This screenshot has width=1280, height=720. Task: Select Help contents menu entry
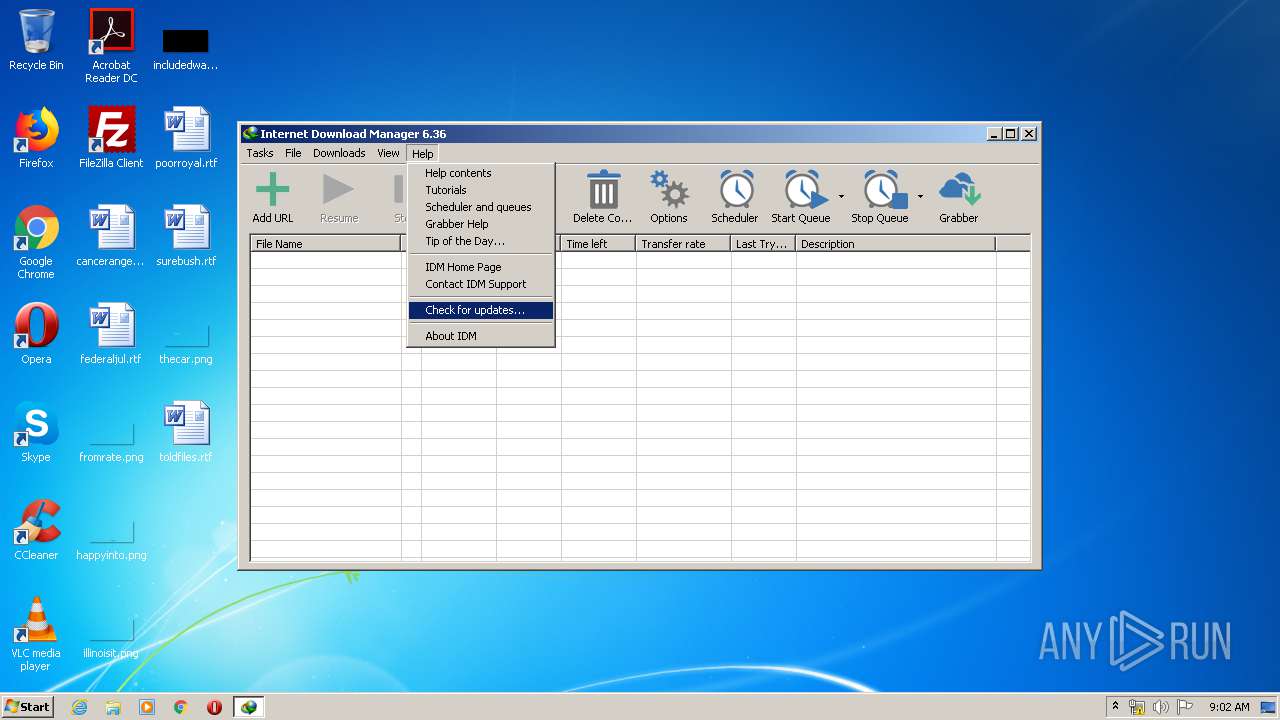481,173
